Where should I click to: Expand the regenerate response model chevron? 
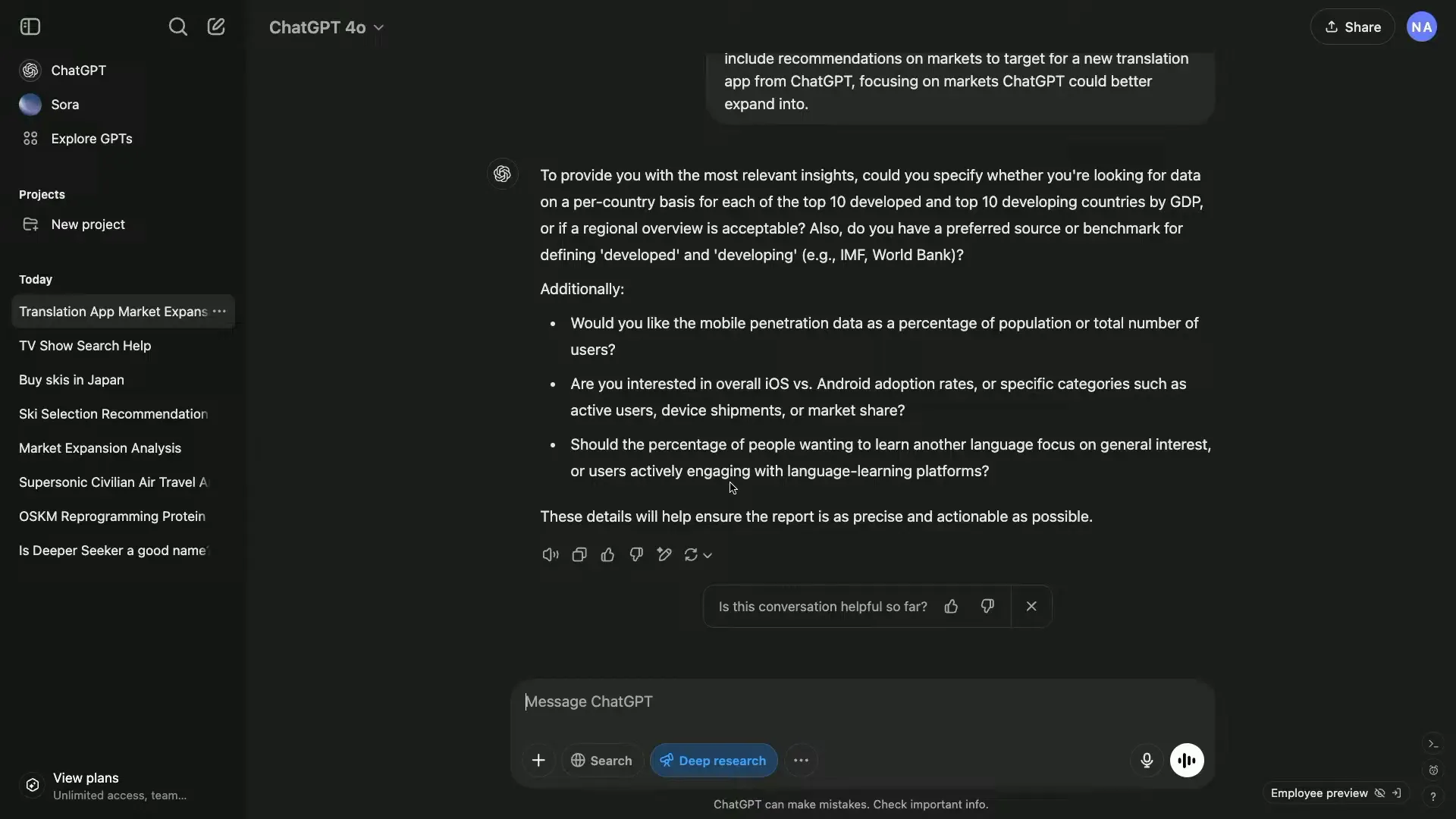(x=708, y=554)
